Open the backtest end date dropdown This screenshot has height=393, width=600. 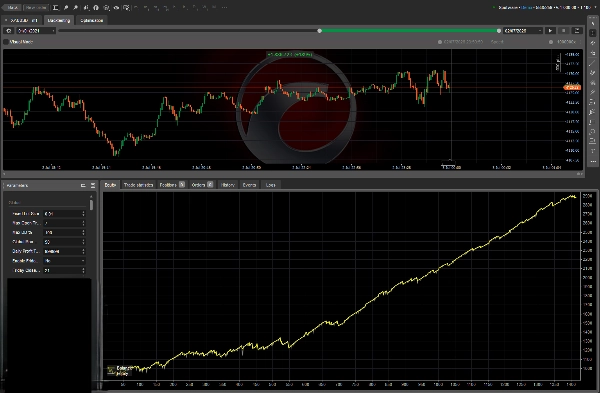click(x=523, y=31)
